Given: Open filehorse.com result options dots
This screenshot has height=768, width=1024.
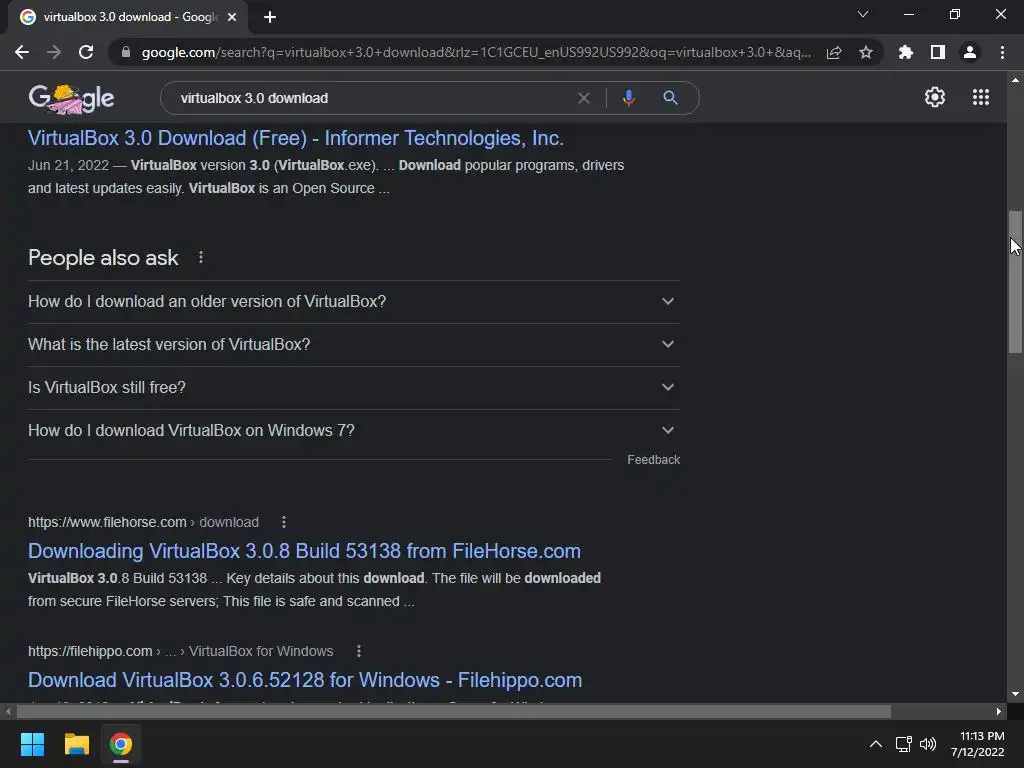Looking at the screenshot, I should click(x=283, y=522).
